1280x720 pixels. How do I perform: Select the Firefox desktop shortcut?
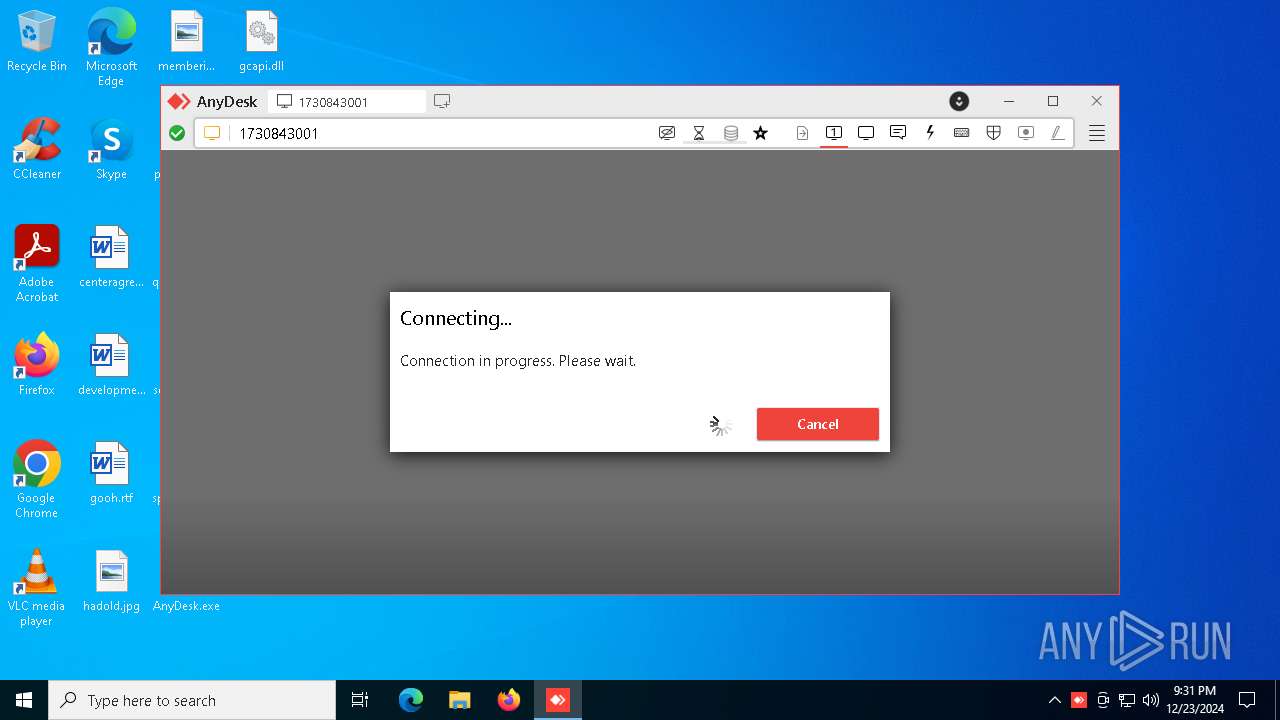click(x=37, y=365)
